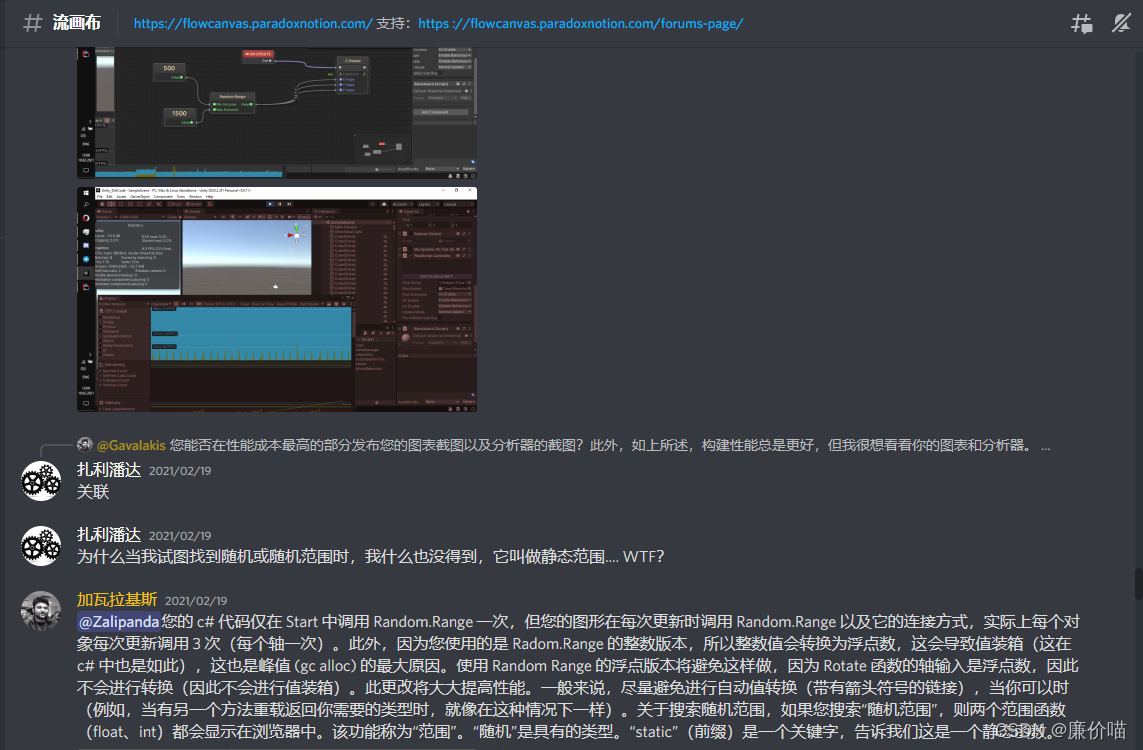Open the flowcanvas.paradoxnotion.com homepage link
1143x750 pixels.
click(253, 23)
